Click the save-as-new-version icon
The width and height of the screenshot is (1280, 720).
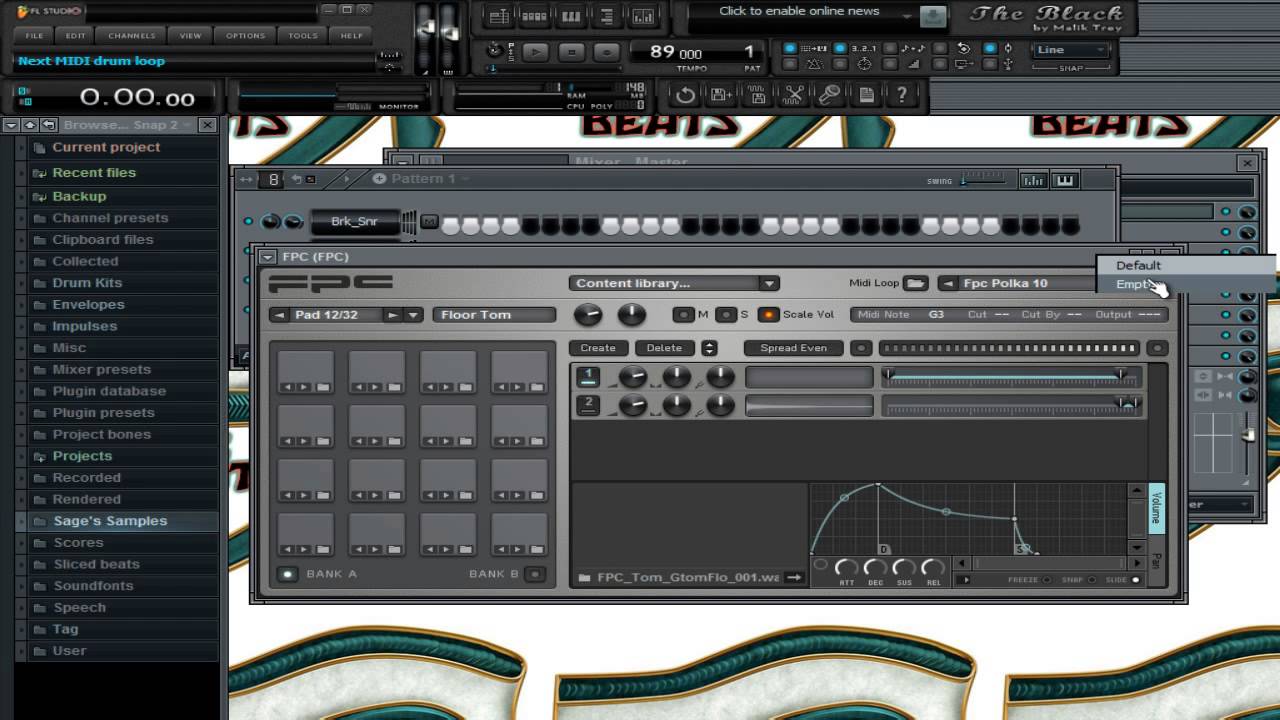tap(721, 95)
